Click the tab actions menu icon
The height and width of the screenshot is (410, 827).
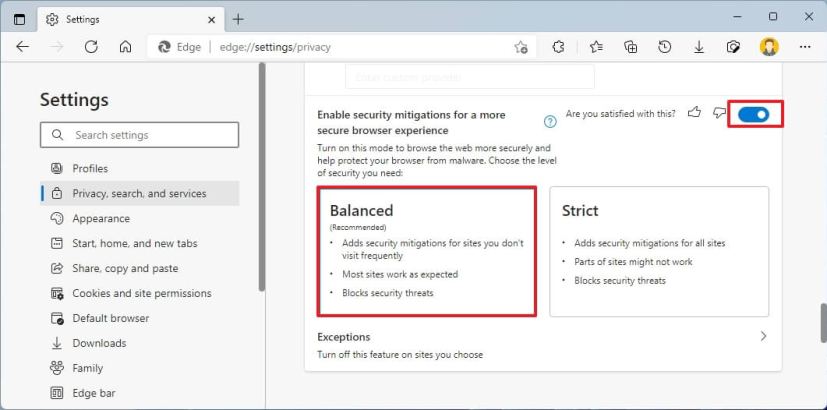pyautogui.click(x=19, y=20)
